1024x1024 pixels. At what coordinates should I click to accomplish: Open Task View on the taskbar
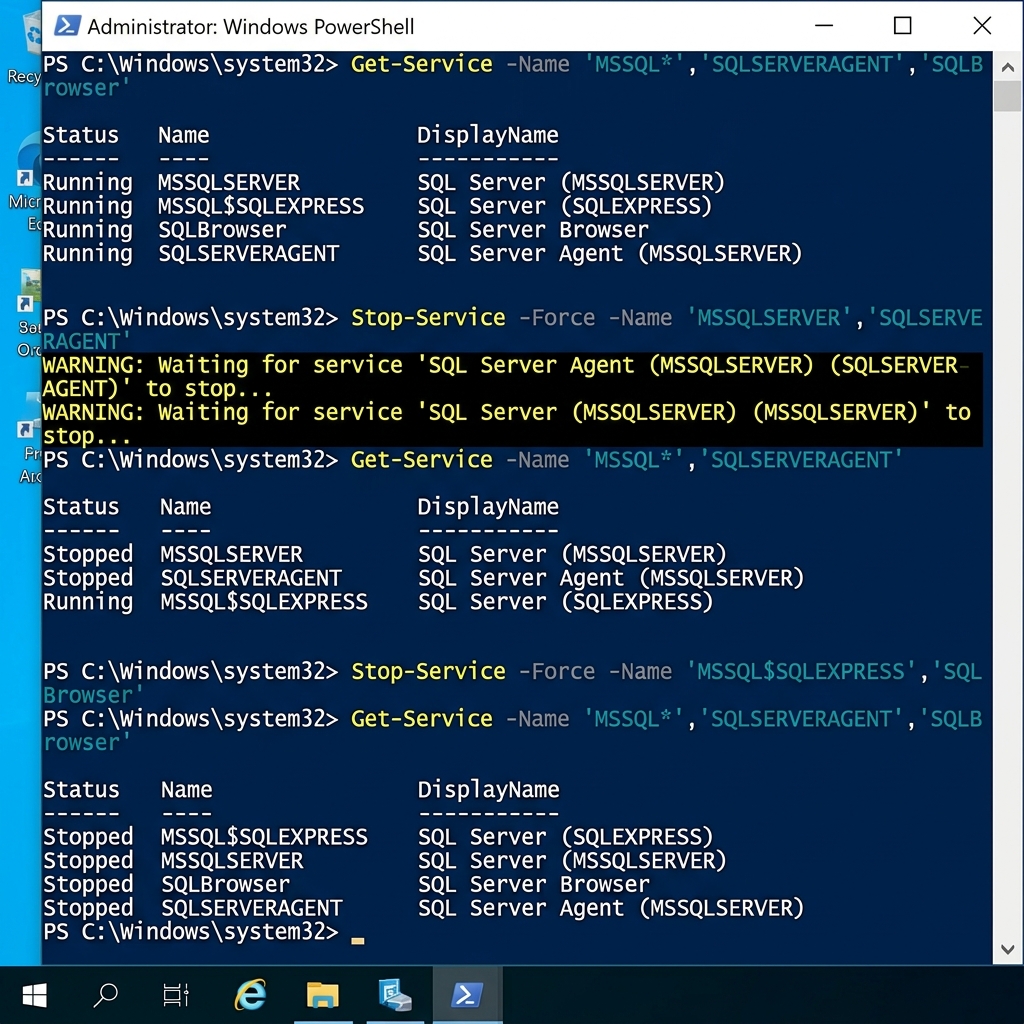click(175, 995)
